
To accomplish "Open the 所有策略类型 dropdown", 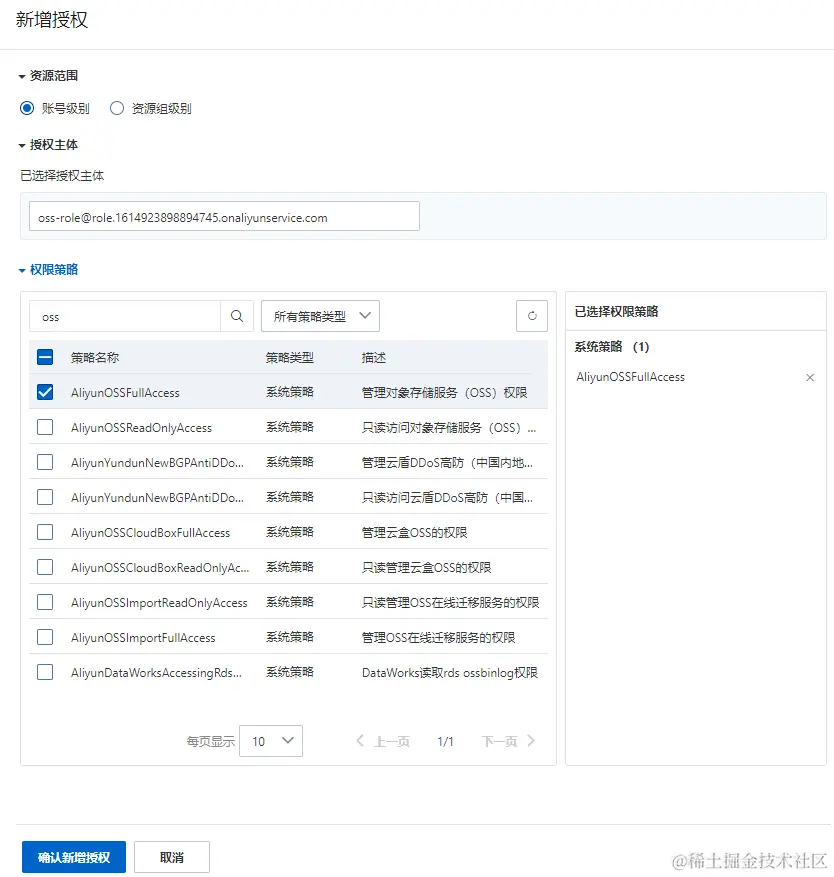I will click(x=321, y=316).
